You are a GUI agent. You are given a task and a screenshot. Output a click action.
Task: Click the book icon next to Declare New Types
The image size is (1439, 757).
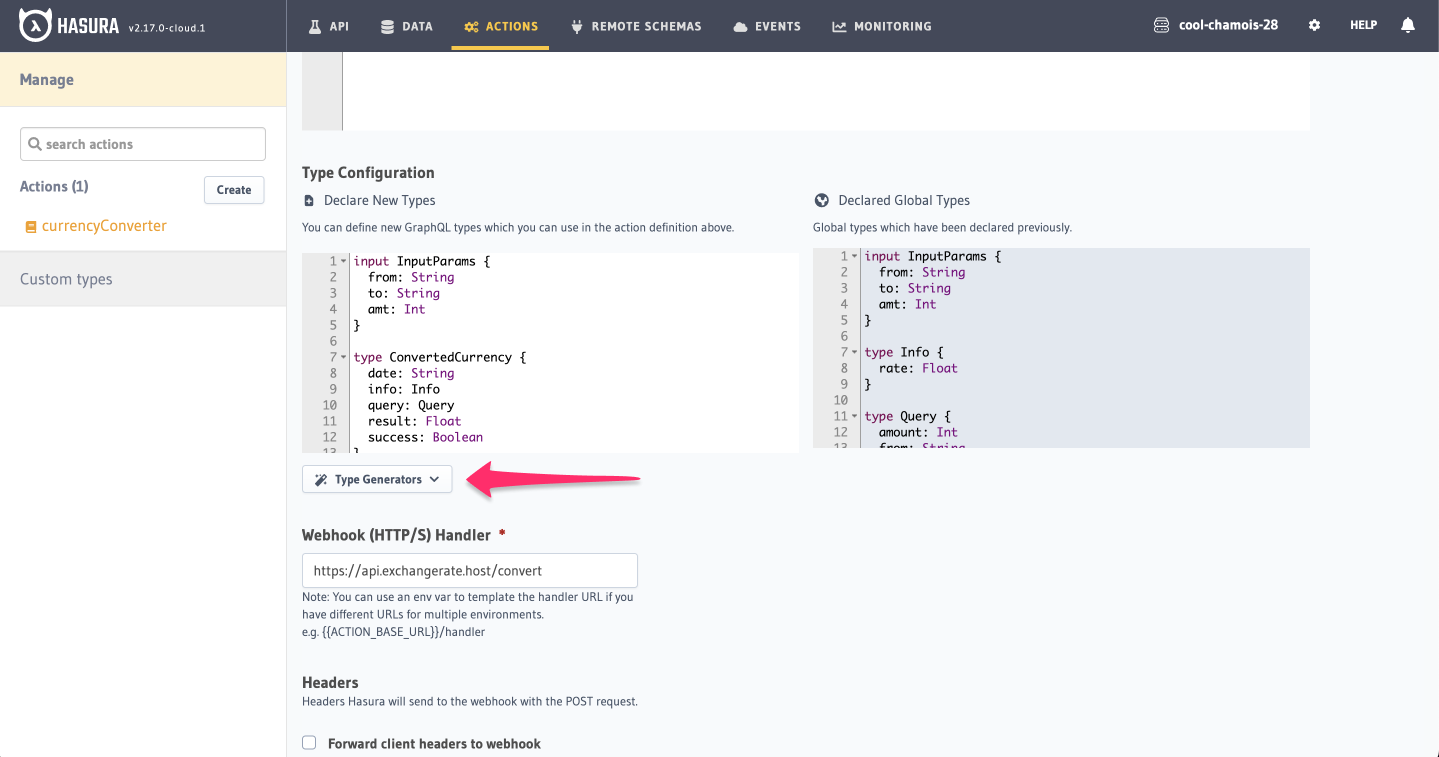coord(311,199)
